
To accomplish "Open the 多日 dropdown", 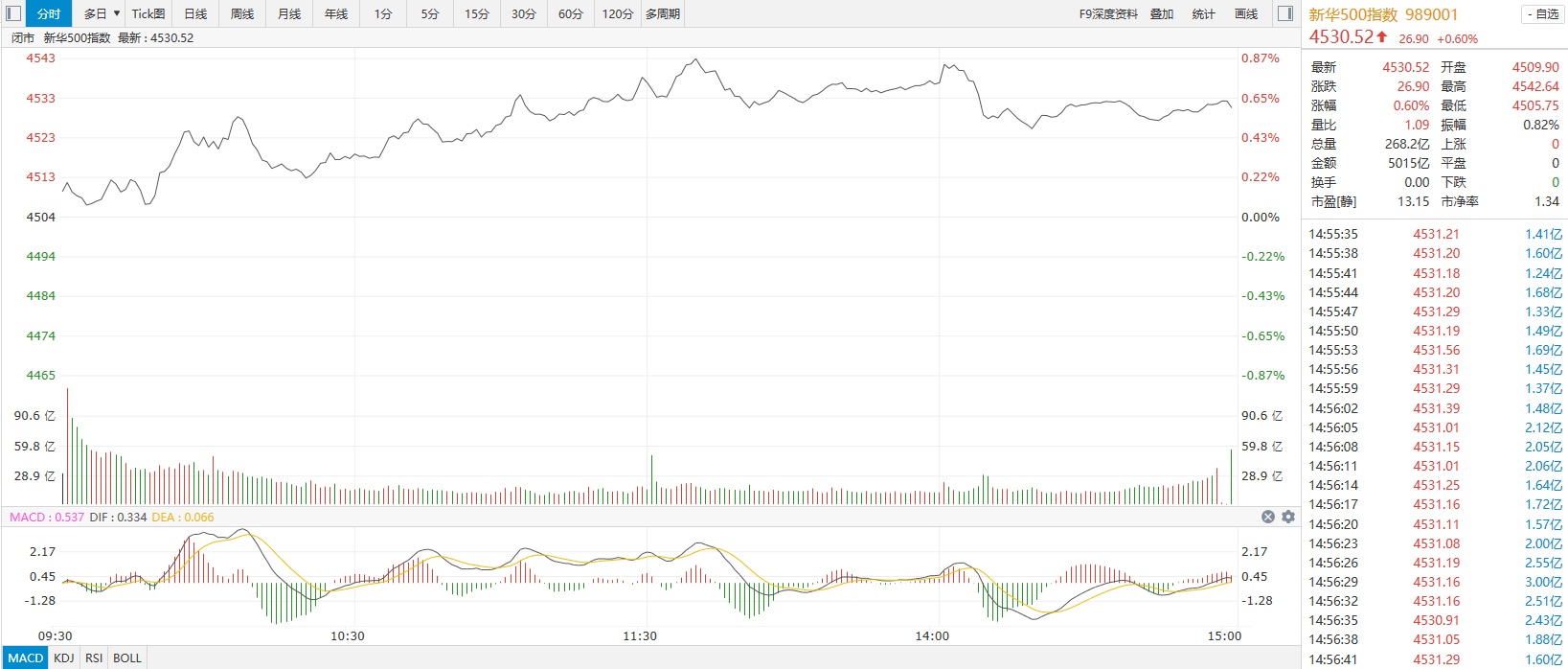I will point(102,13).
